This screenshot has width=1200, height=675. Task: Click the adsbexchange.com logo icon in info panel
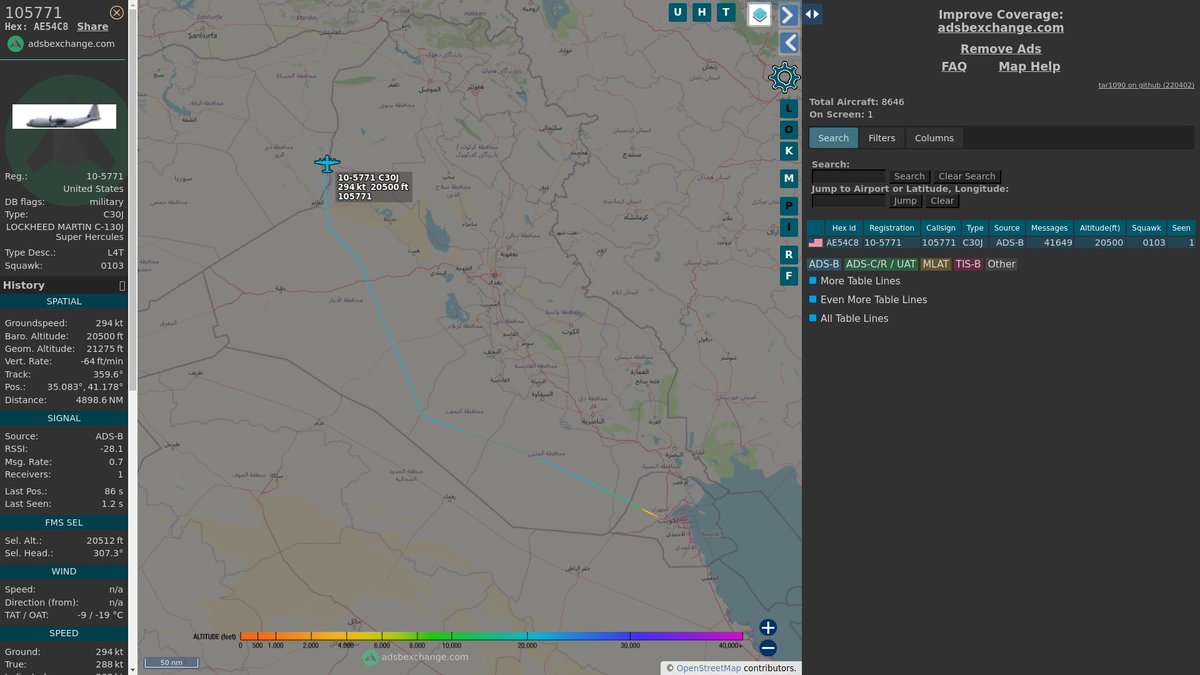(x=15, y=44)
